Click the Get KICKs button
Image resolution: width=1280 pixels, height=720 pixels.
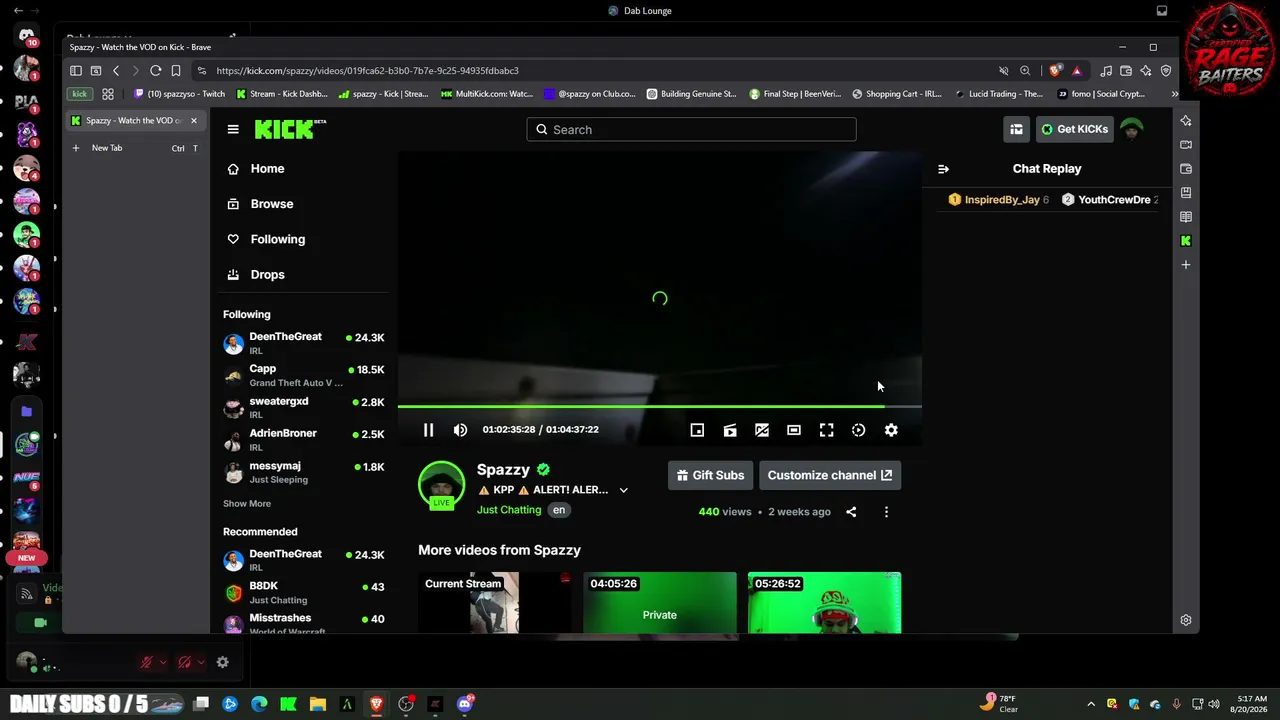tap(1073, 129)
